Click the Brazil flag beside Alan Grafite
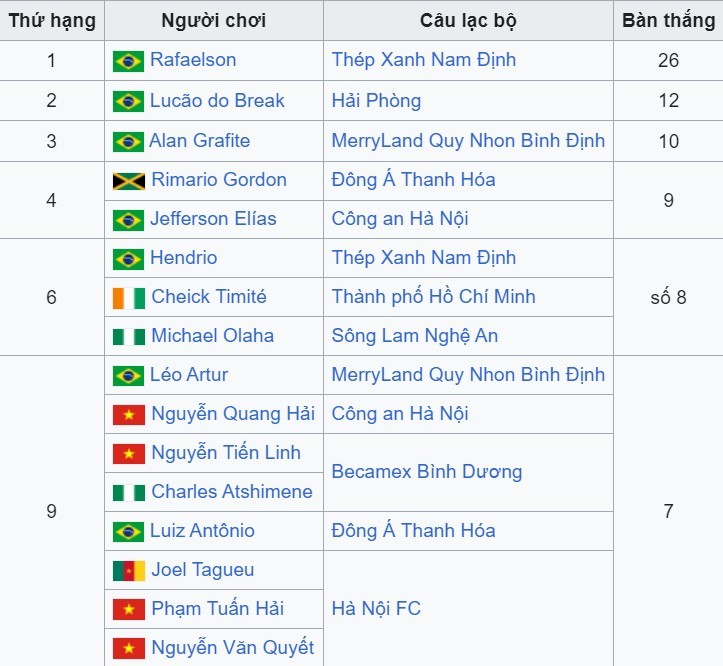Viewport: 723px width, 666px height. click(128, 142)
